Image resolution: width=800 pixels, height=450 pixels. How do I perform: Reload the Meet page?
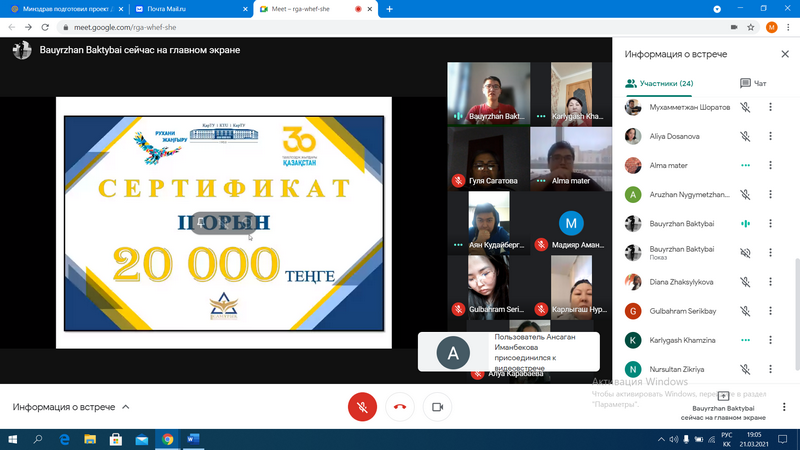point(45,27)
